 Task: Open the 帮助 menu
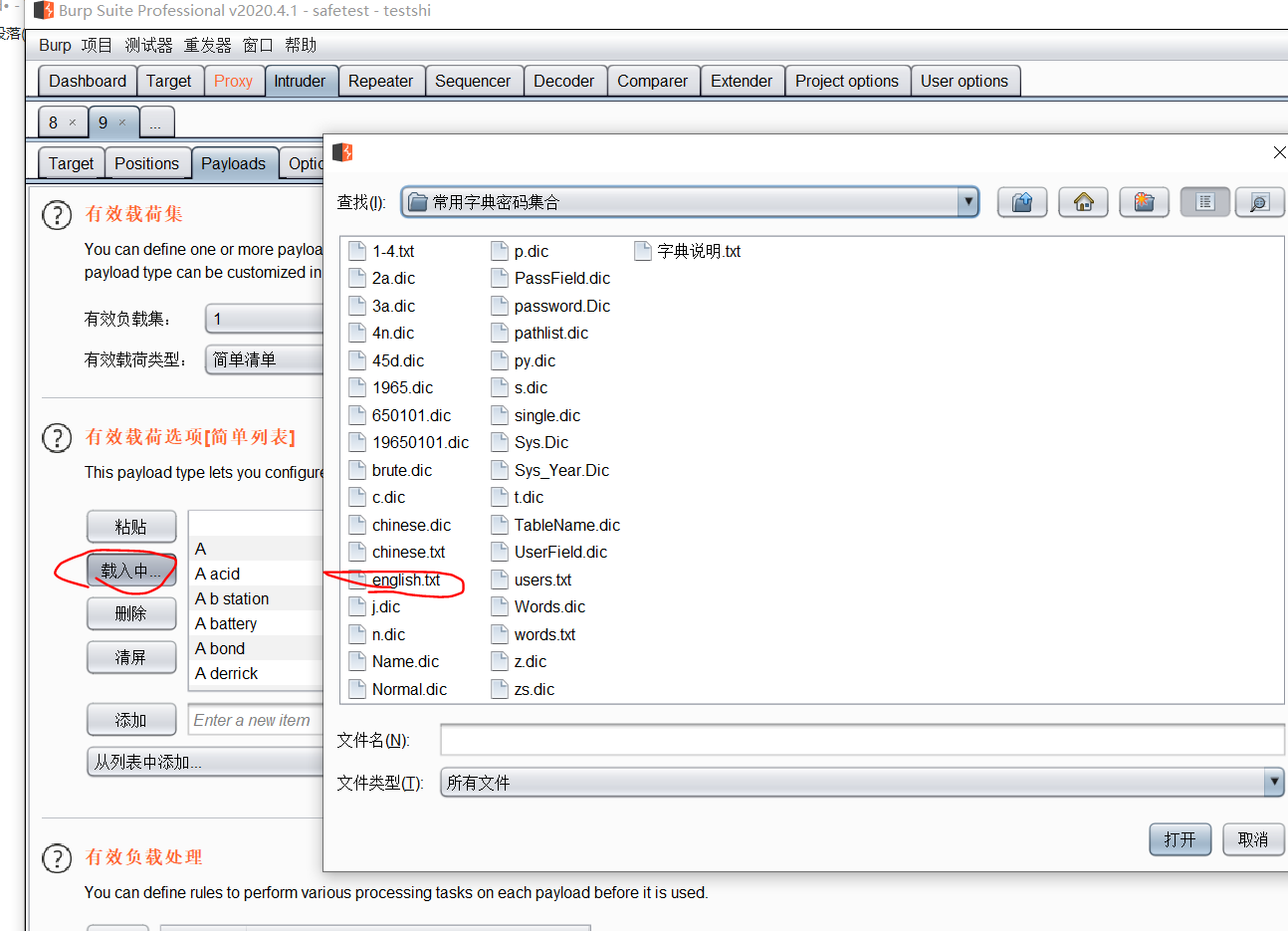point(300,45)
